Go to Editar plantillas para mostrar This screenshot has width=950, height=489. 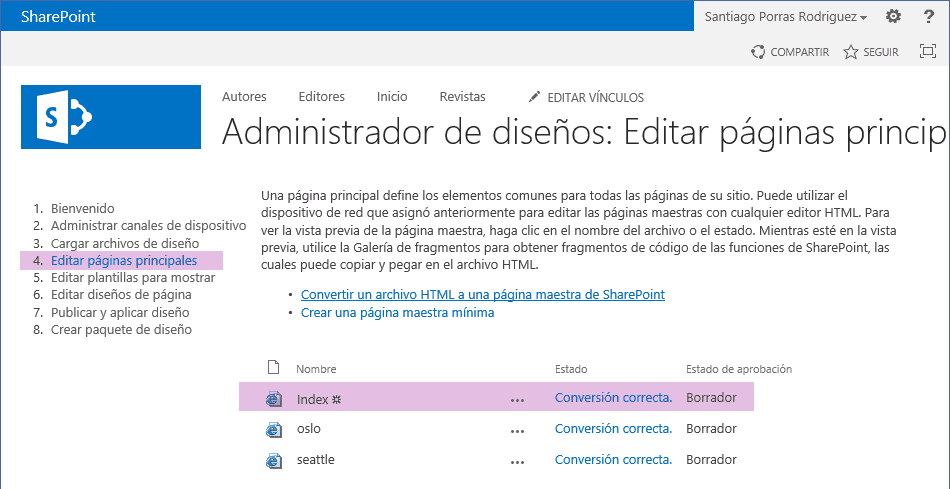[x=133, y=278]
